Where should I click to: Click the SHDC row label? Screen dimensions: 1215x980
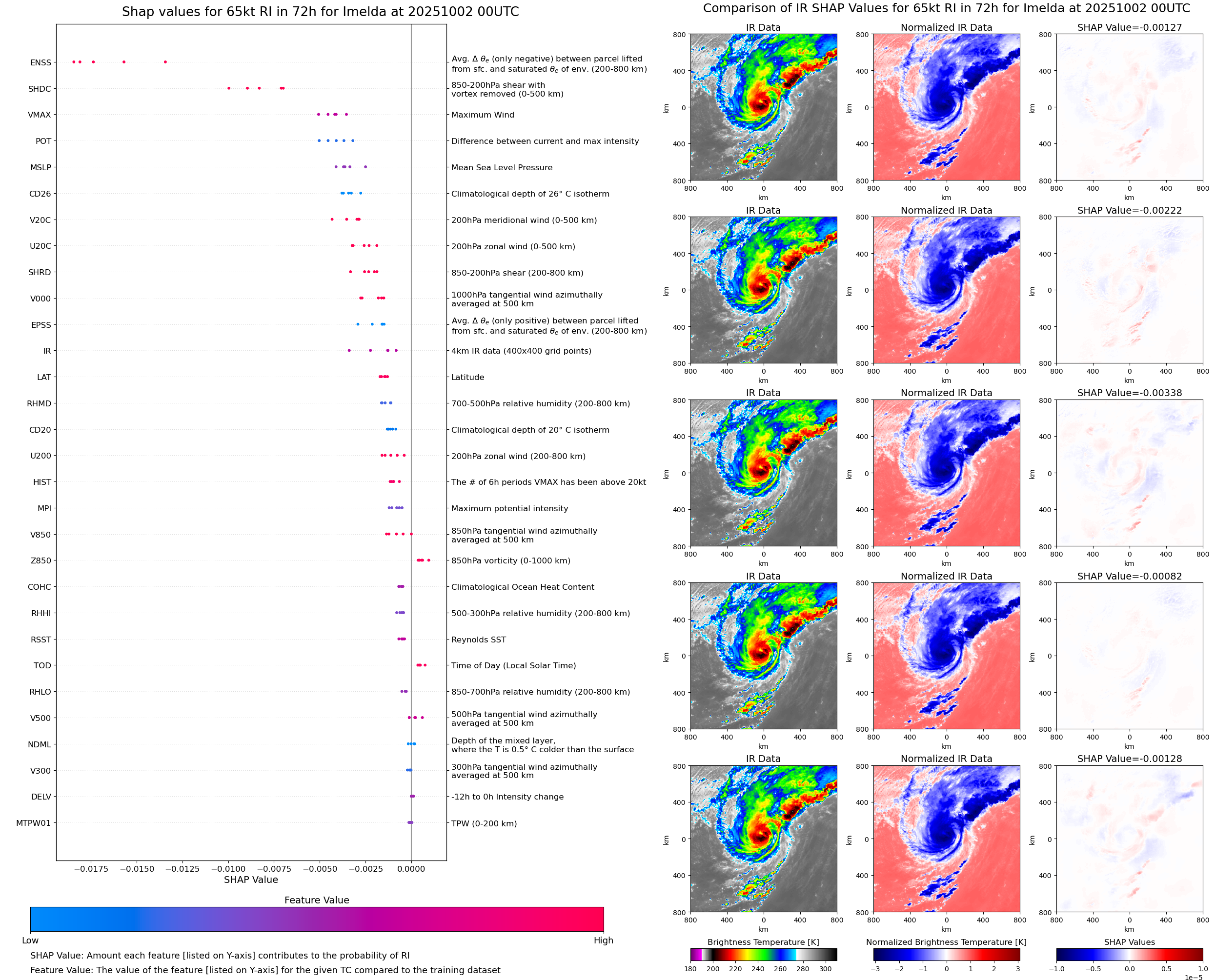click(40, 89)
